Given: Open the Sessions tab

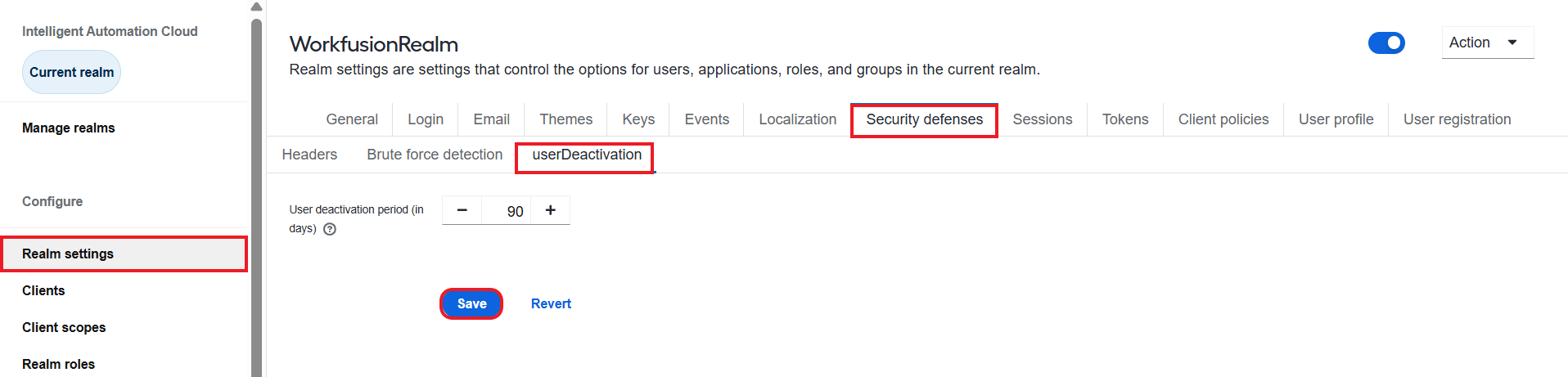Looking at the screenshot, I should 1042,119.
